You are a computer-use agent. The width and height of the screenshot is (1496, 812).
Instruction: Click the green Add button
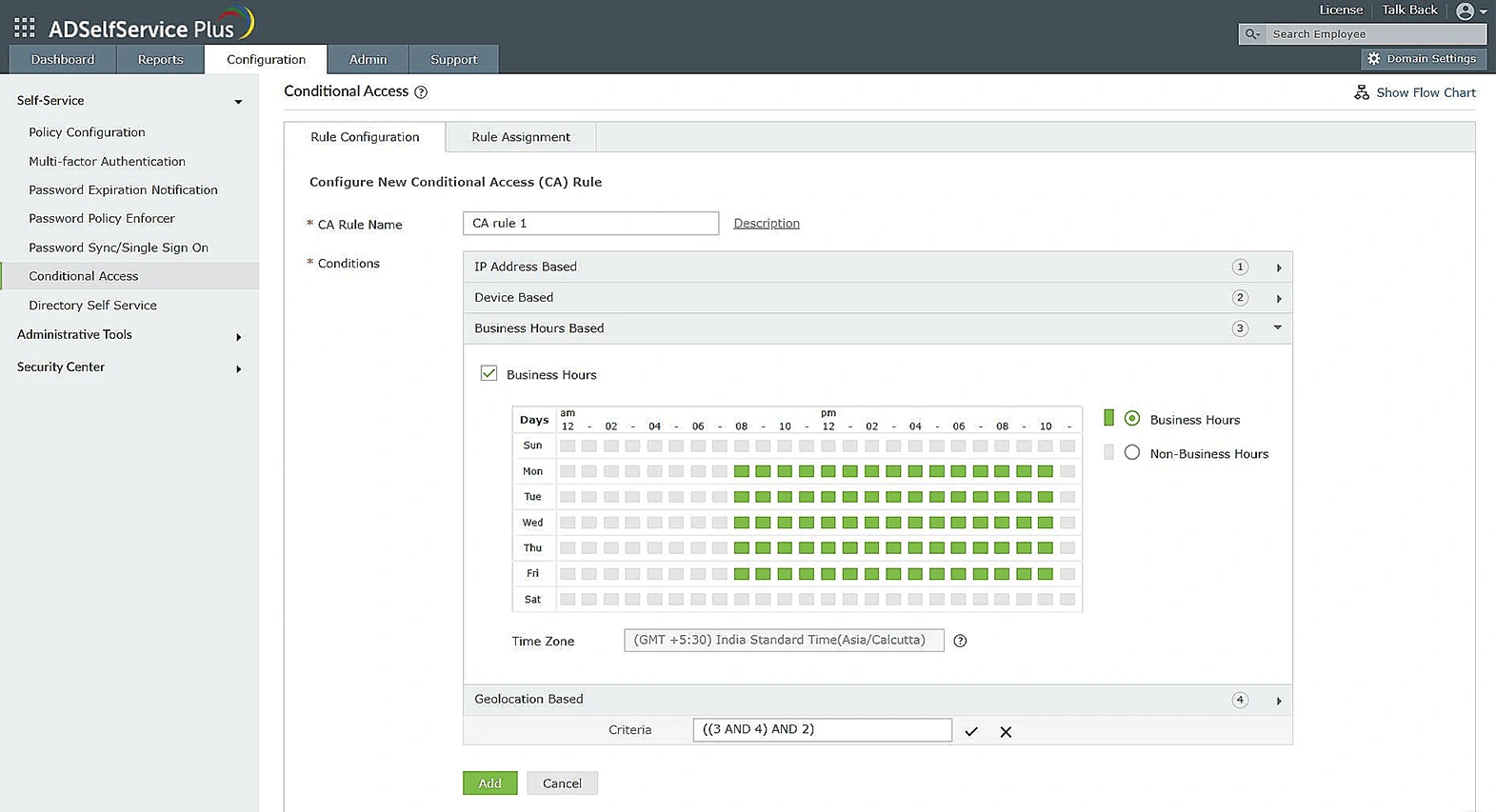click(489, 782)
